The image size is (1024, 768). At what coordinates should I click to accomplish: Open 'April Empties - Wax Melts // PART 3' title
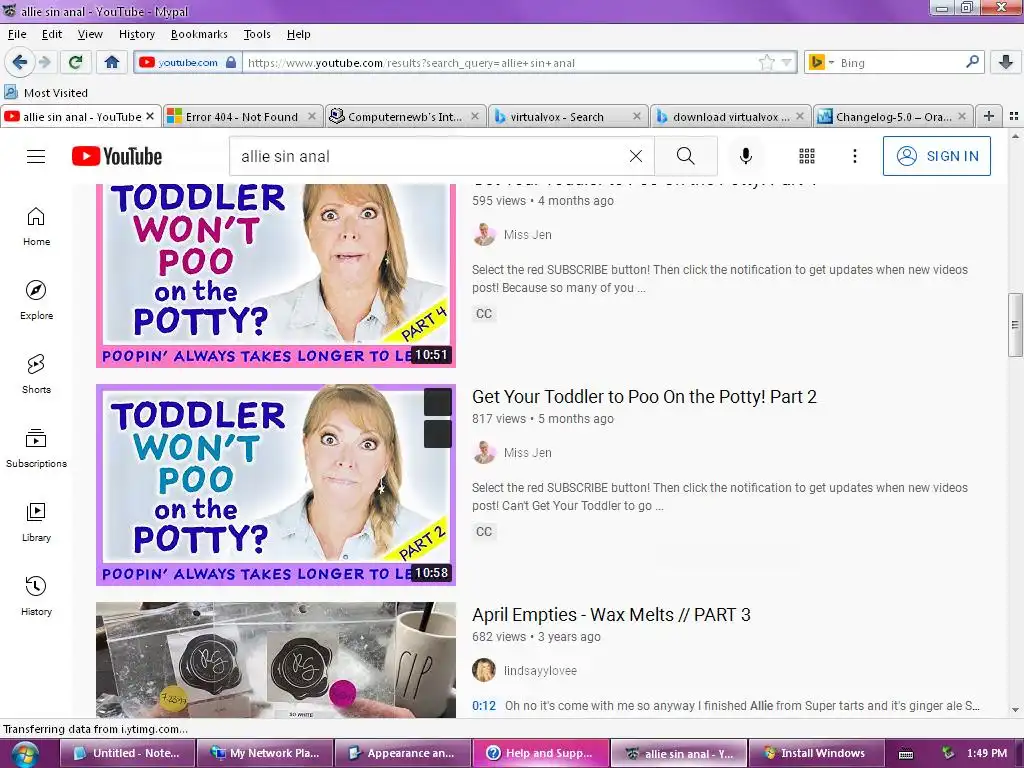611,615
